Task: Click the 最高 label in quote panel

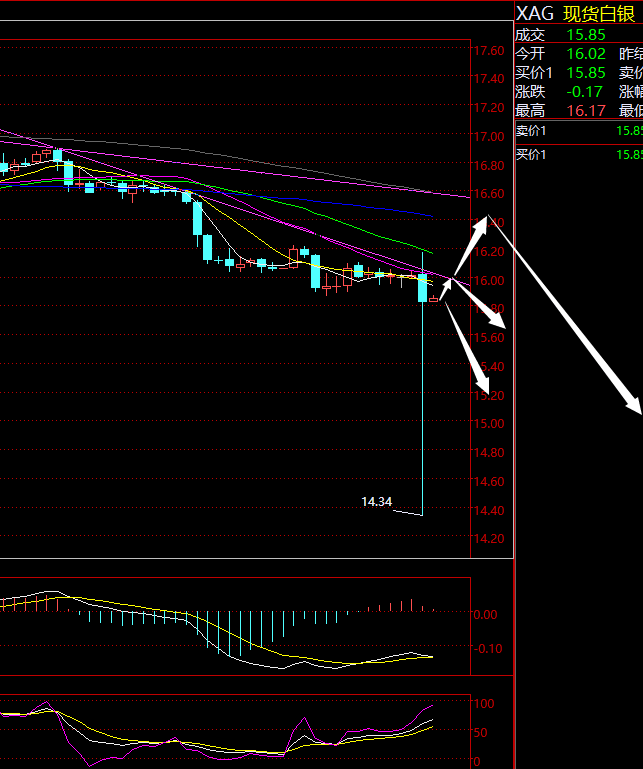Action: (530, 111)
